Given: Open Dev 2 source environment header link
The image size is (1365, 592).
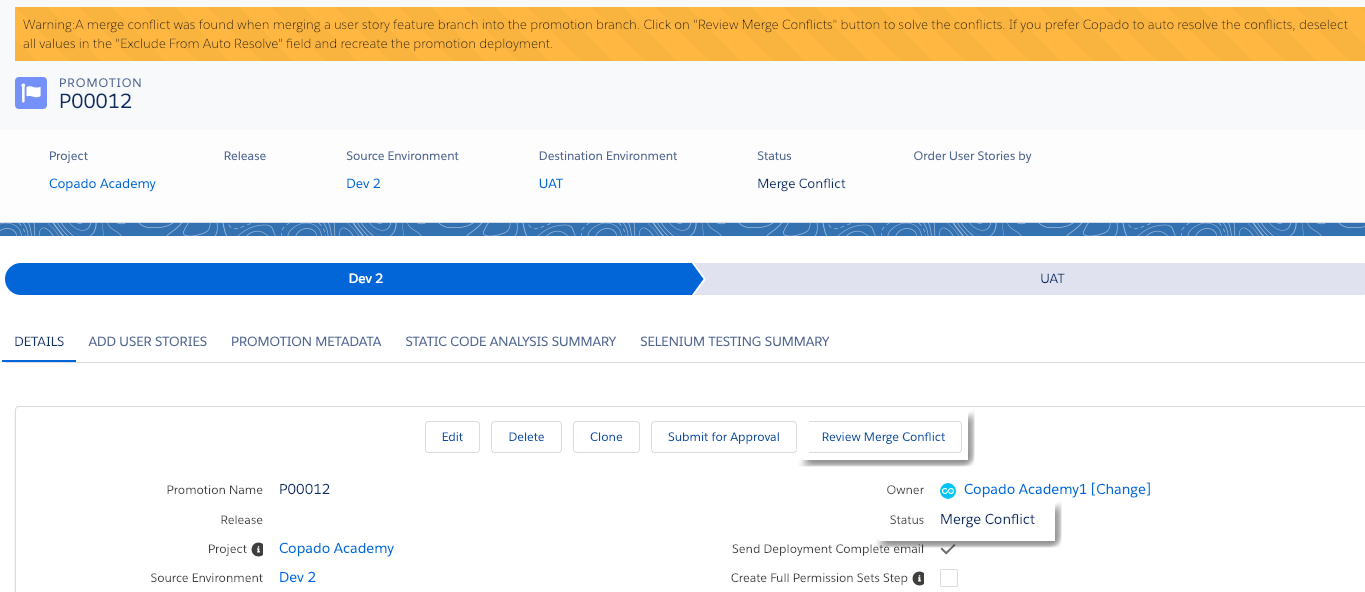Looking at the screenshot, I should click(x=363, y=184).
